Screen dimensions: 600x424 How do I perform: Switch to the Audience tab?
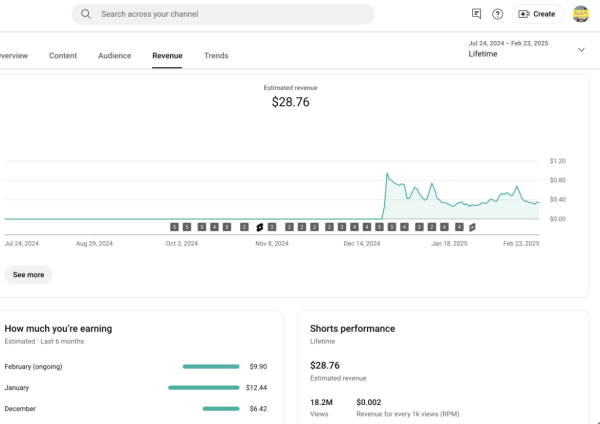click(114, 56)
